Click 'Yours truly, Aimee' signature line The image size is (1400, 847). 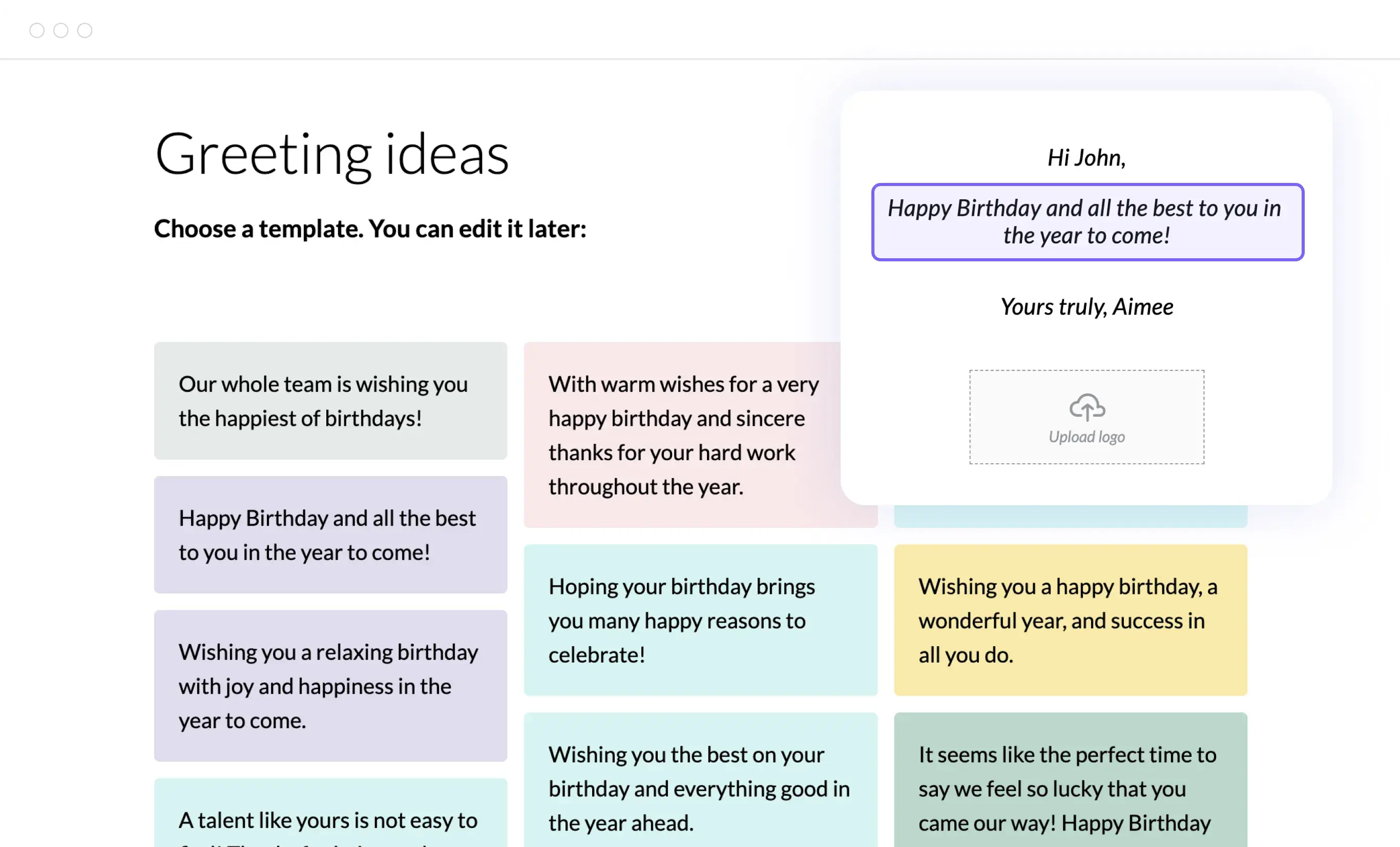(x=1086, y=306)
